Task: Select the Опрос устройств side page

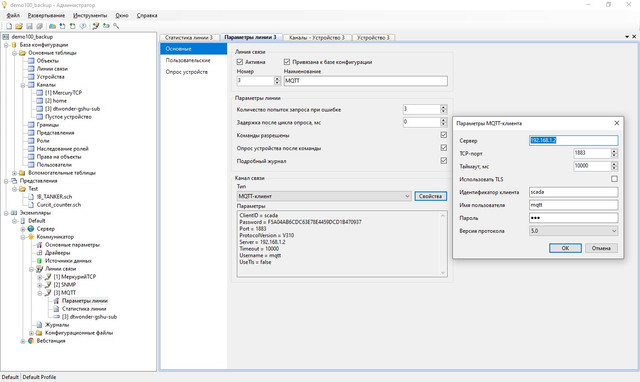Action: pos(193,72)
